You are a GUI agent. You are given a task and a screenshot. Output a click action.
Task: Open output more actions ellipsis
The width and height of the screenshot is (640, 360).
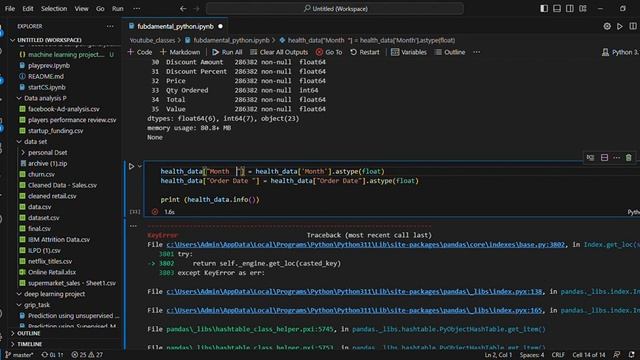(x=133, y=226)
